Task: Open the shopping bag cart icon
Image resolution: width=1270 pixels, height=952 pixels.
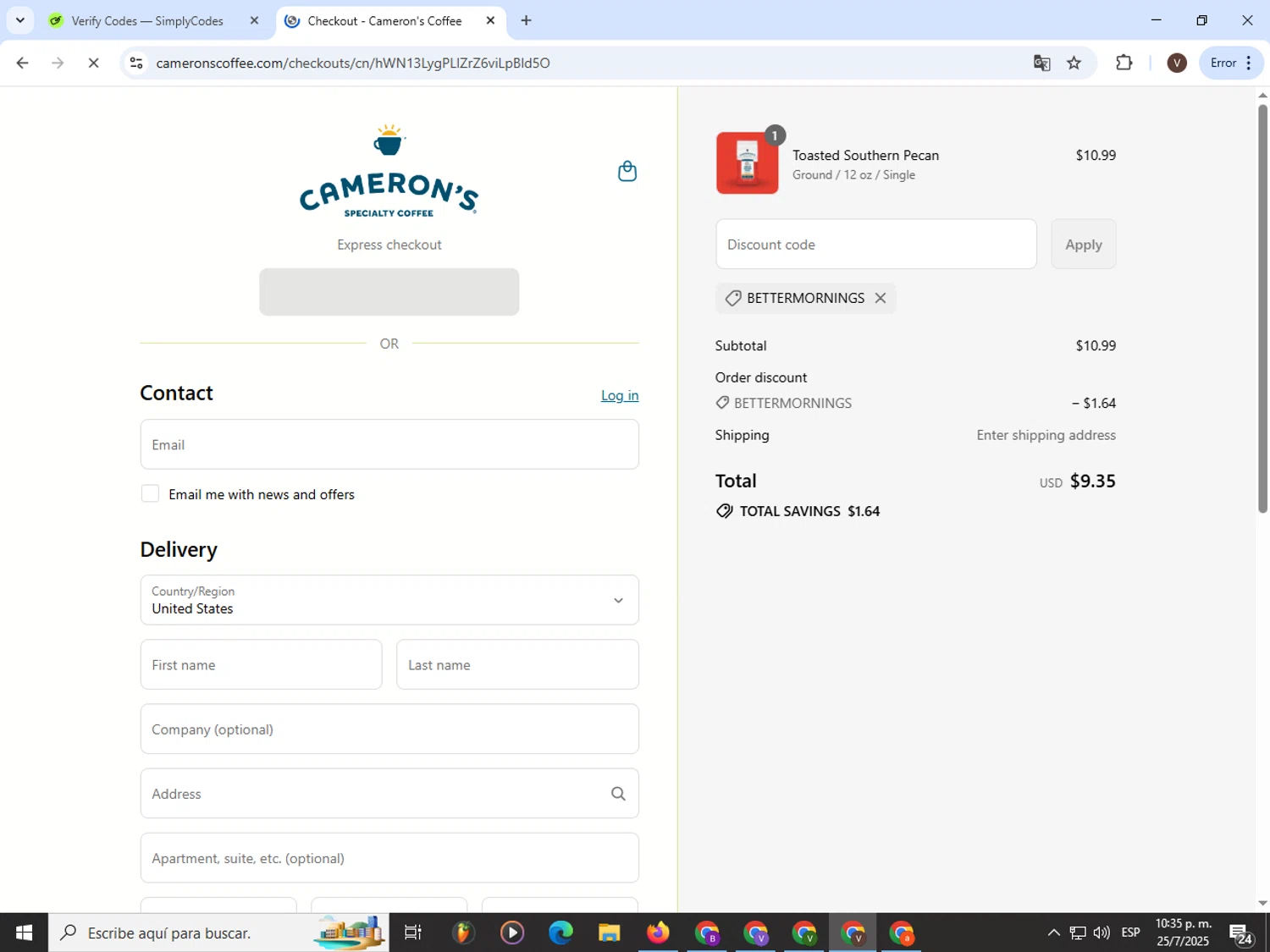Action: (x=627, y=171)
